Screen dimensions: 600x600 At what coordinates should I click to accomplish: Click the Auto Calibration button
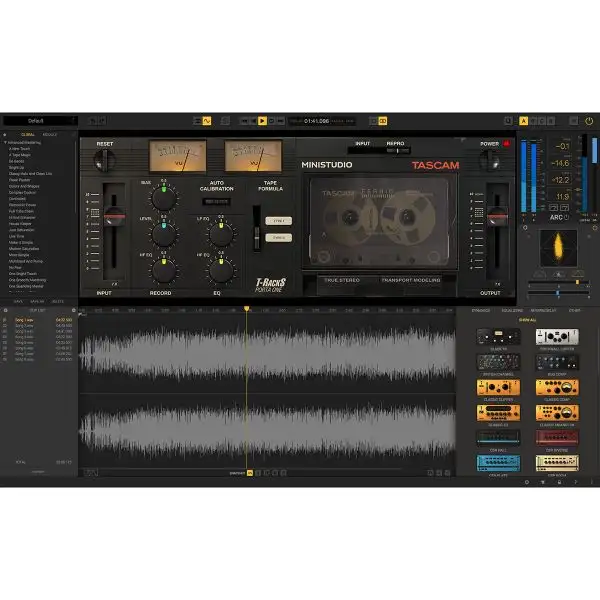216,202
